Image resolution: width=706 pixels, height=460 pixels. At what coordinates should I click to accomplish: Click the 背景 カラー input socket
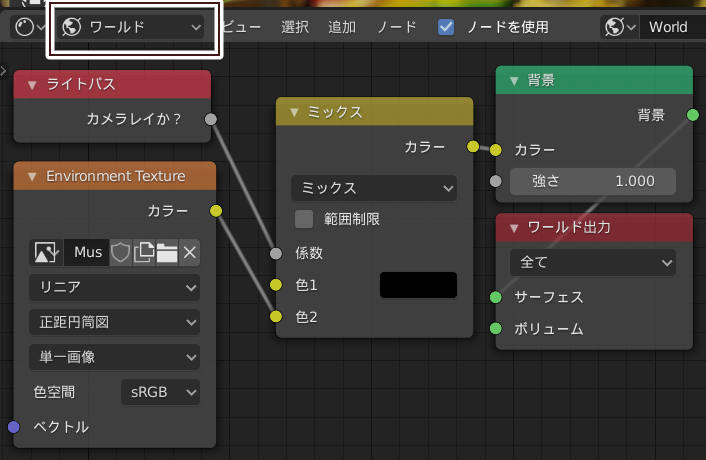pos(495,150)
